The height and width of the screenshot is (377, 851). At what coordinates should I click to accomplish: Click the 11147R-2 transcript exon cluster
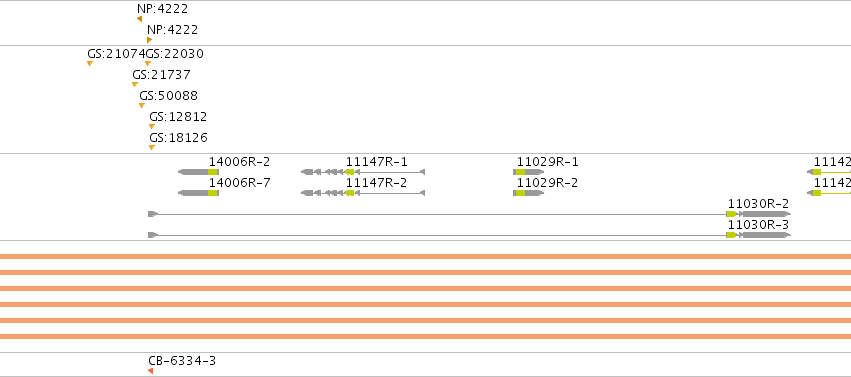tap(363, 193)
